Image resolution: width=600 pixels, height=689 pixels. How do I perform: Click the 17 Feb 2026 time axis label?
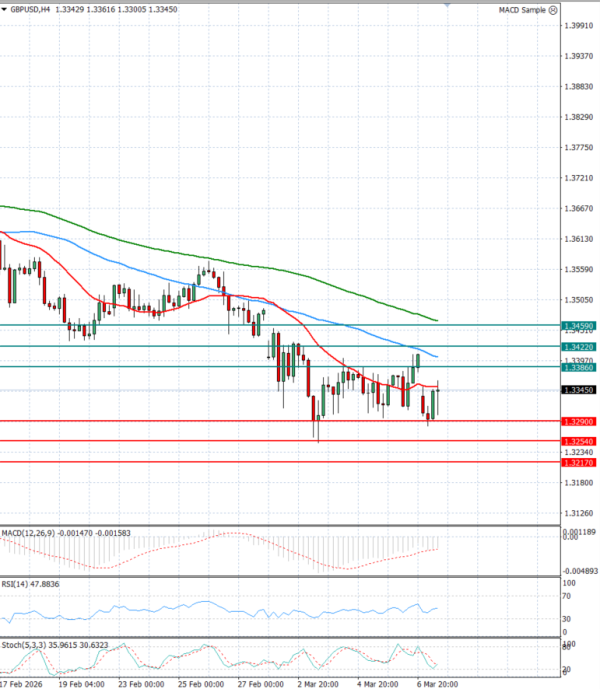22,683
